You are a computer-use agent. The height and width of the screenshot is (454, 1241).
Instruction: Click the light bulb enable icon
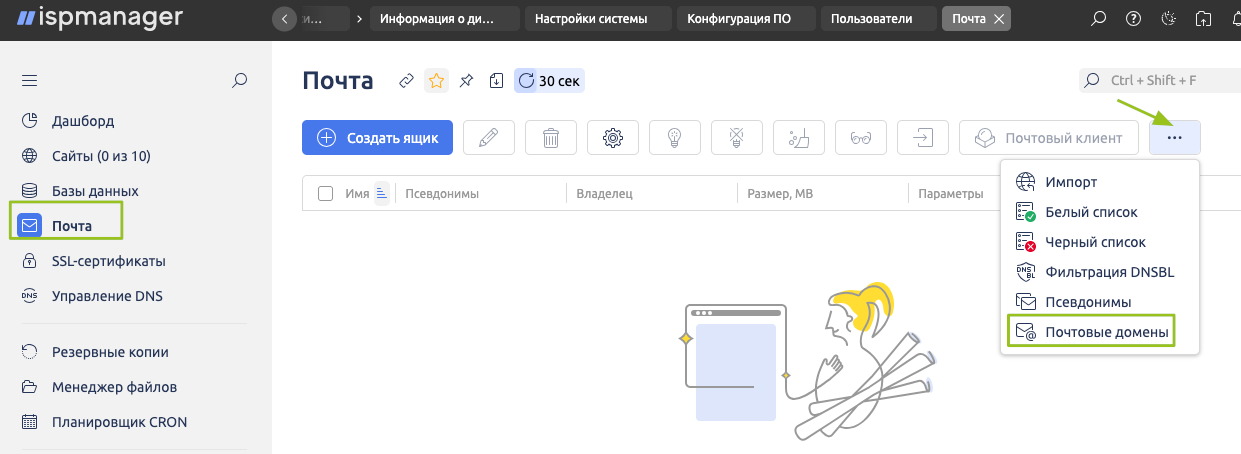pos(675,138)
